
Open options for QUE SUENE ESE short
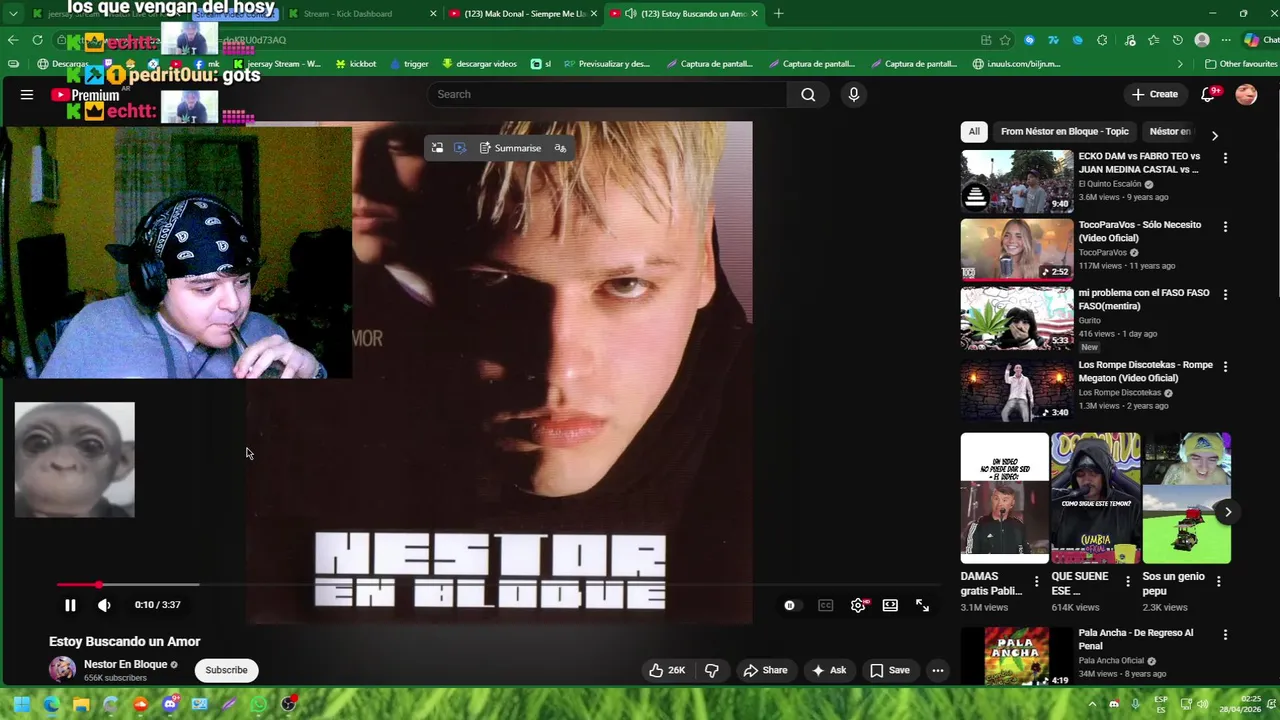[x=1128, y=581]
